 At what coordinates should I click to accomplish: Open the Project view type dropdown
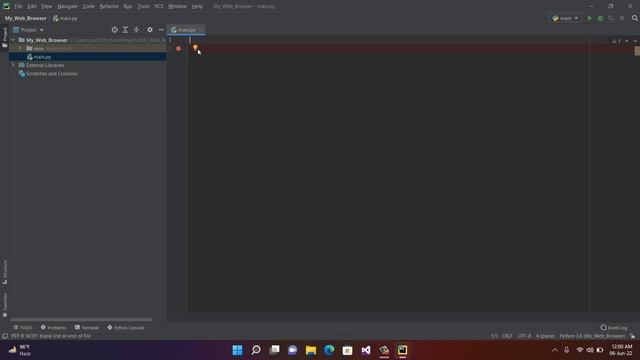coord(28,30)
